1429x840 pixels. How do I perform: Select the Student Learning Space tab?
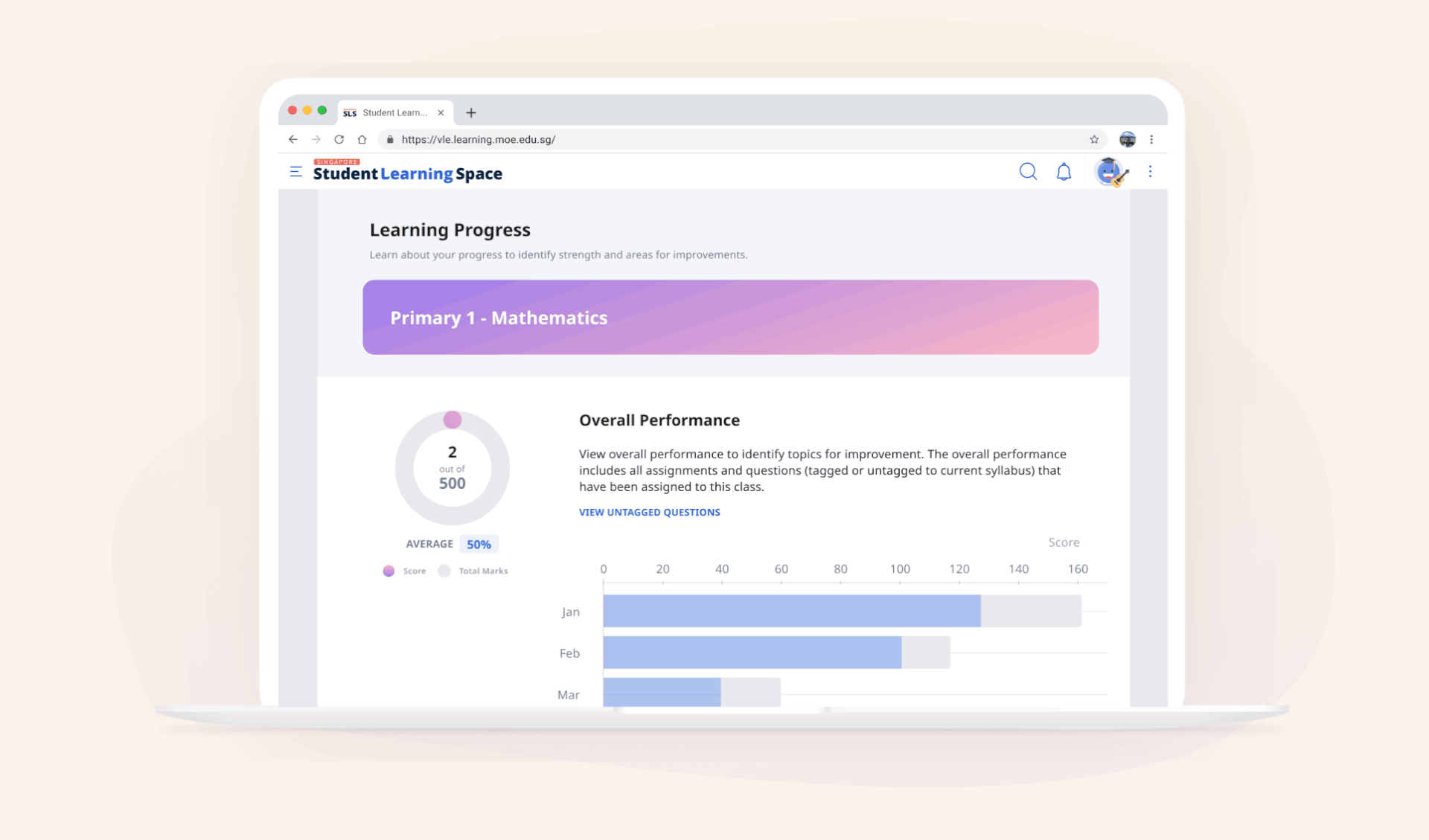click(393, 113)
